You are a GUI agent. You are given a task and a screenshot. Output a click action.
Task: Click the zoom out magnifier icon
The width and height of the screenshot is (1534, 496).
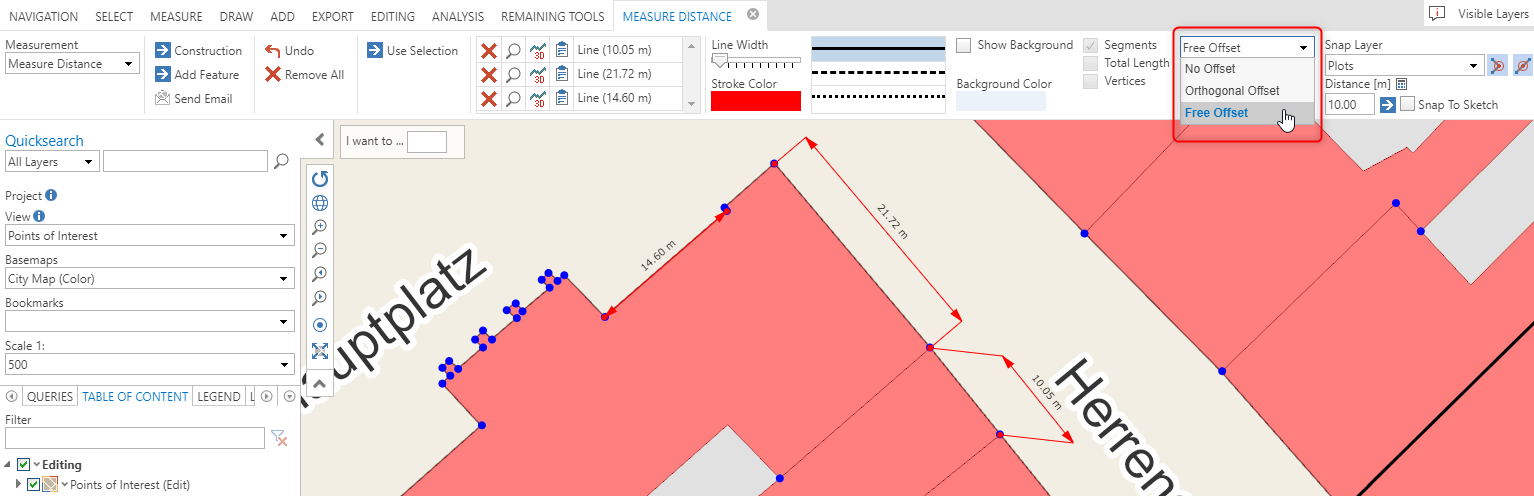[320, 250]
